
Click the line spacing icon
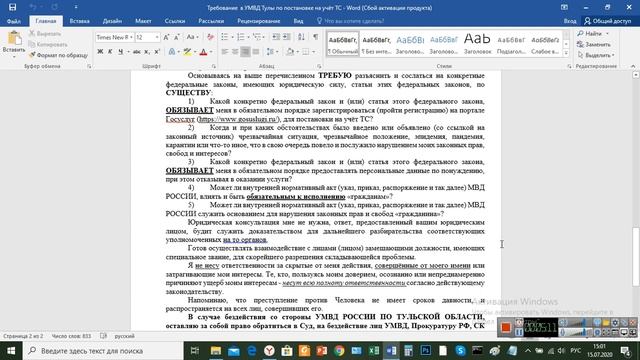270,52
